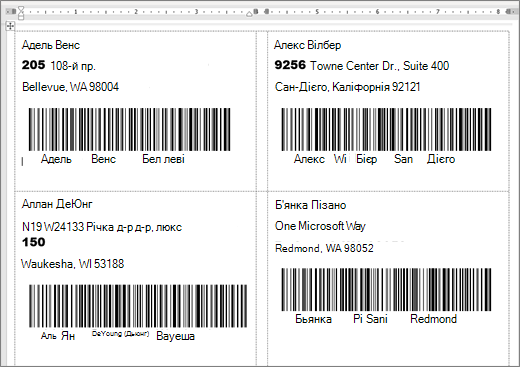Click the horizontal ruler at mark 6
The width and height of the screenshot is (520, 367).
click(x=377, y=12)
